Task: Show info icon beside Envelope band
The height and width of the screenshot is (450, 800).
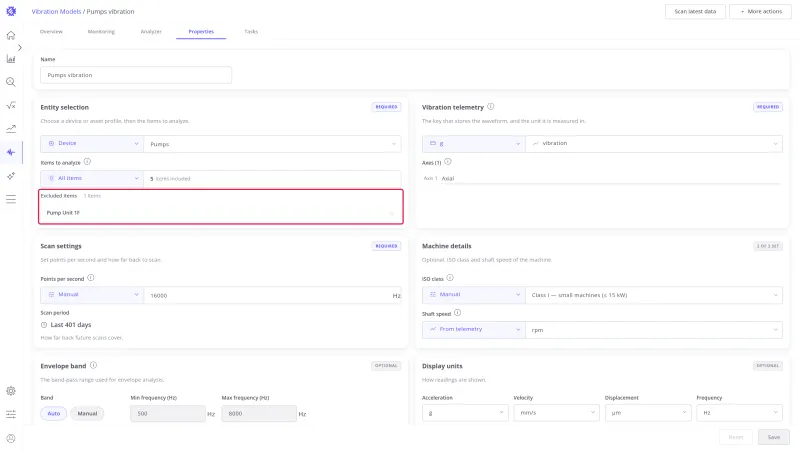Action: pos(93,365)
